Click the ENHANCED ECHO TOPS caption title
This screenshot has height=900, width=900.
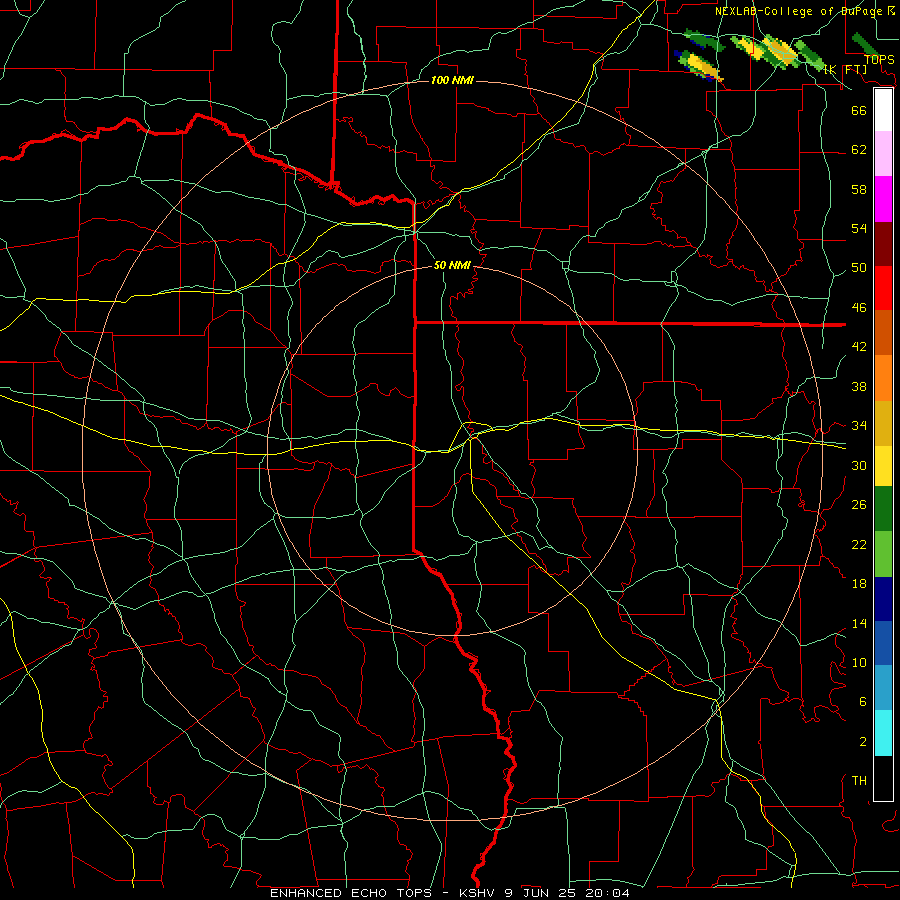point(351,893)
